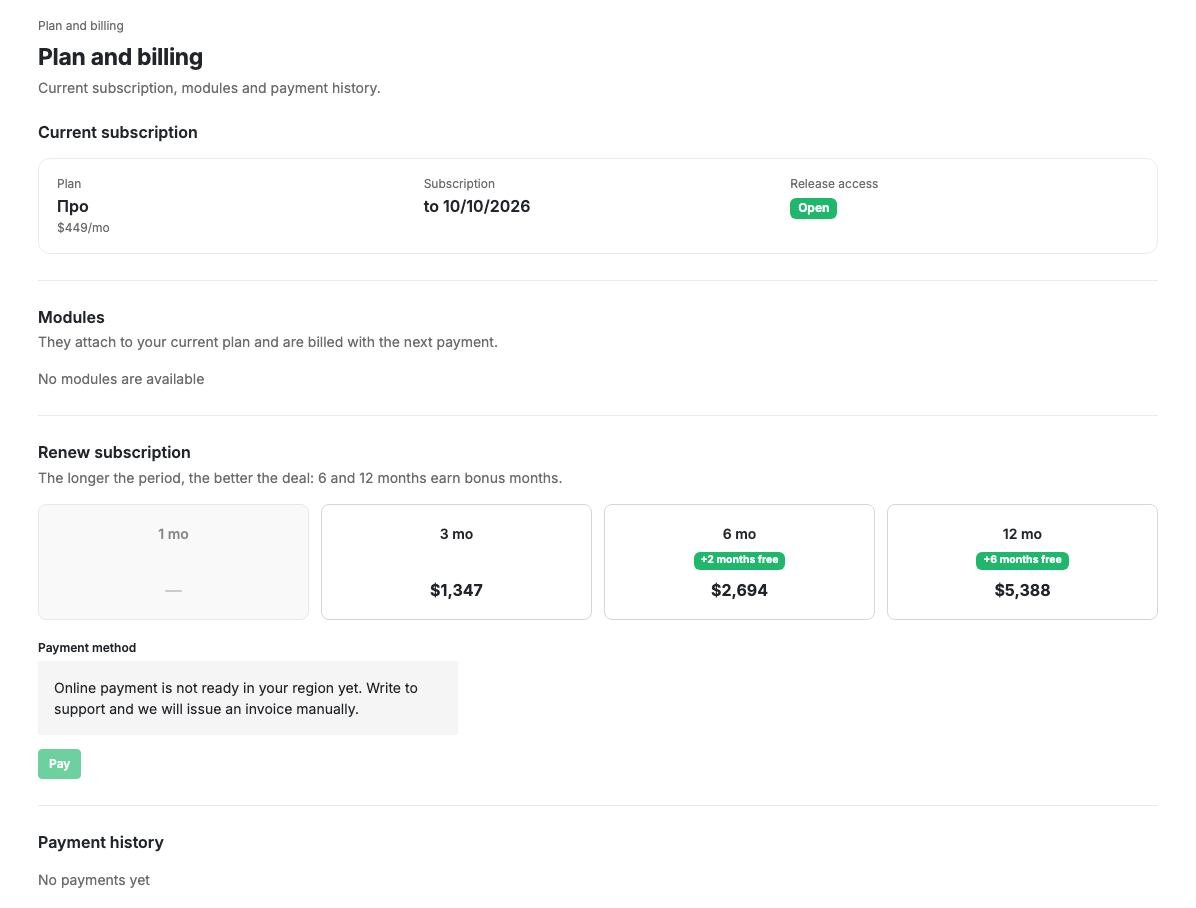The height and width of the screenshot is (908, 1196).
Task: Click the Release access label
Action: (x=834, y=184)
